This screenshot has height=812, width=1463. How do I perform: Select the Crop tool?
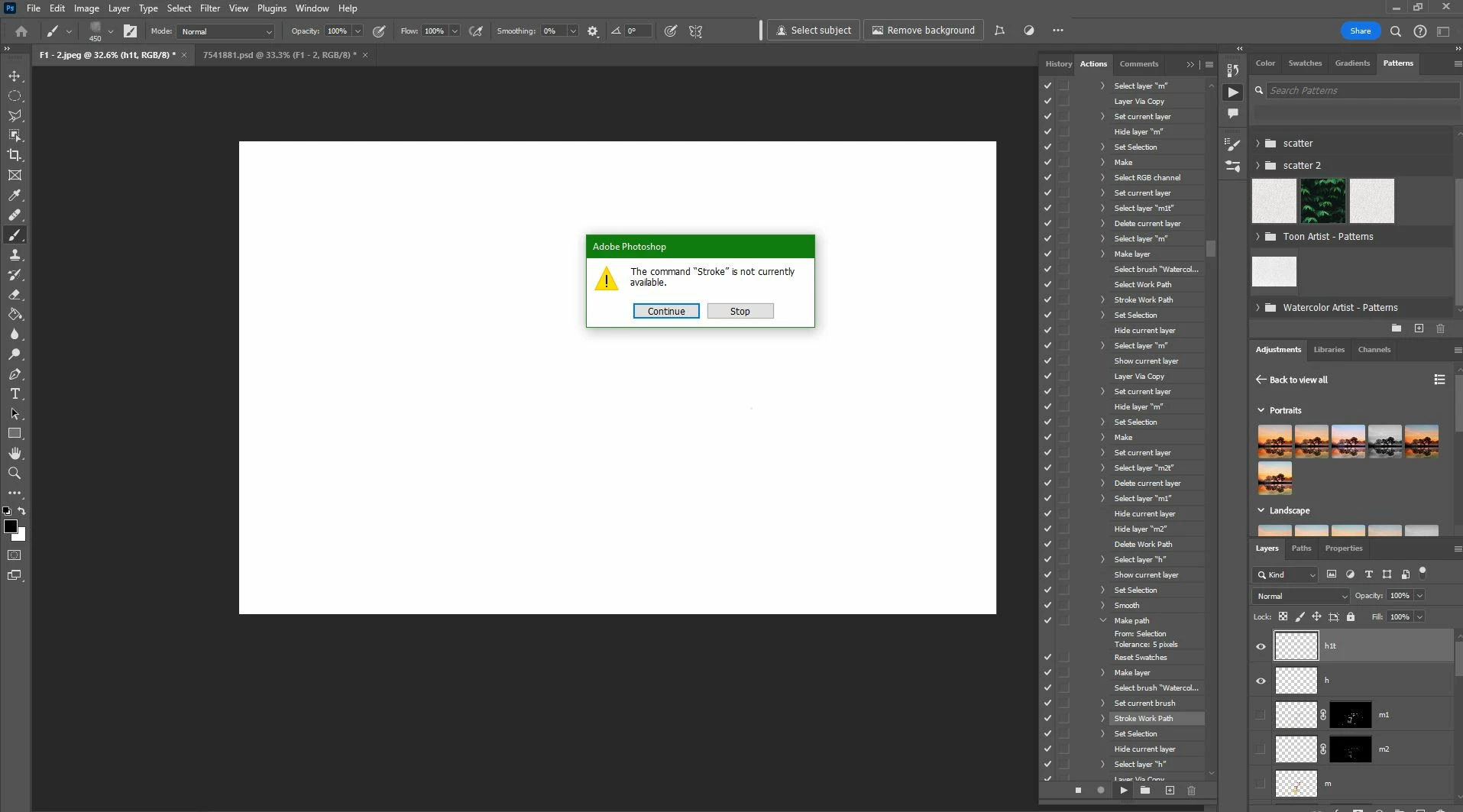pos(15,155)
